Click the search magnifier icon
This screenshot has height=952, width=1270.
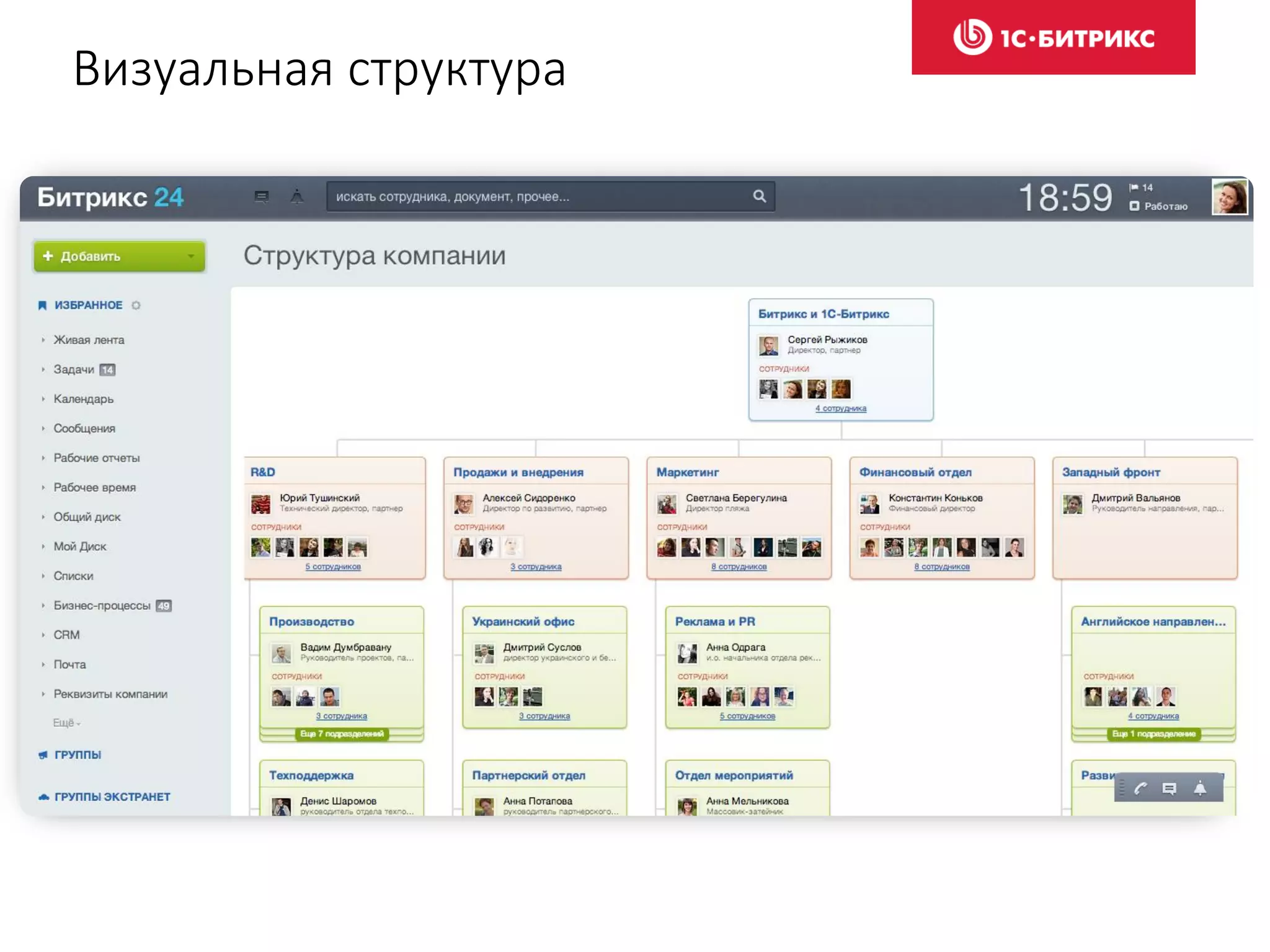point(760,196)
